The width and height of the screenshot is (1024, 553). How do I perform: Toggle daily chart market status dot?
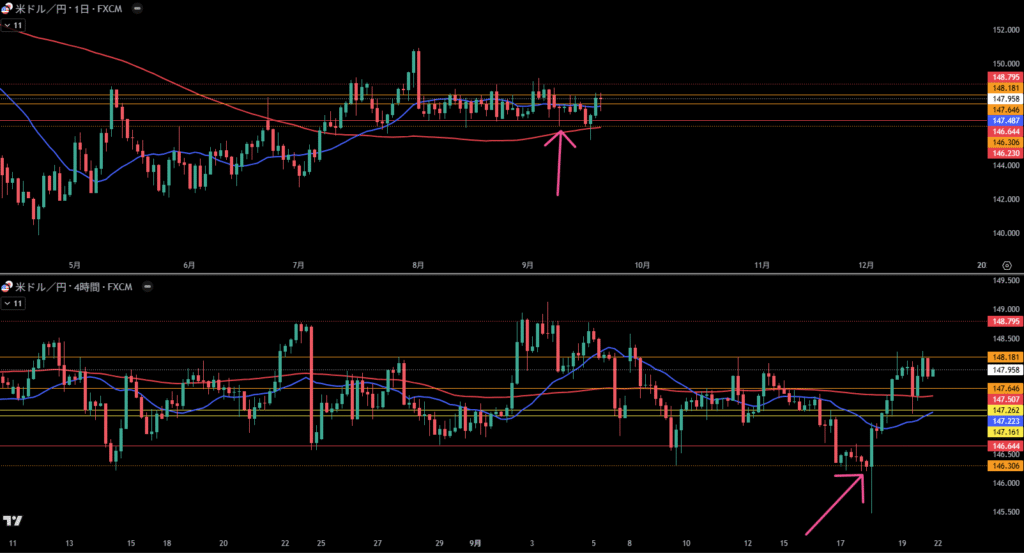click(x=136, y=8)
